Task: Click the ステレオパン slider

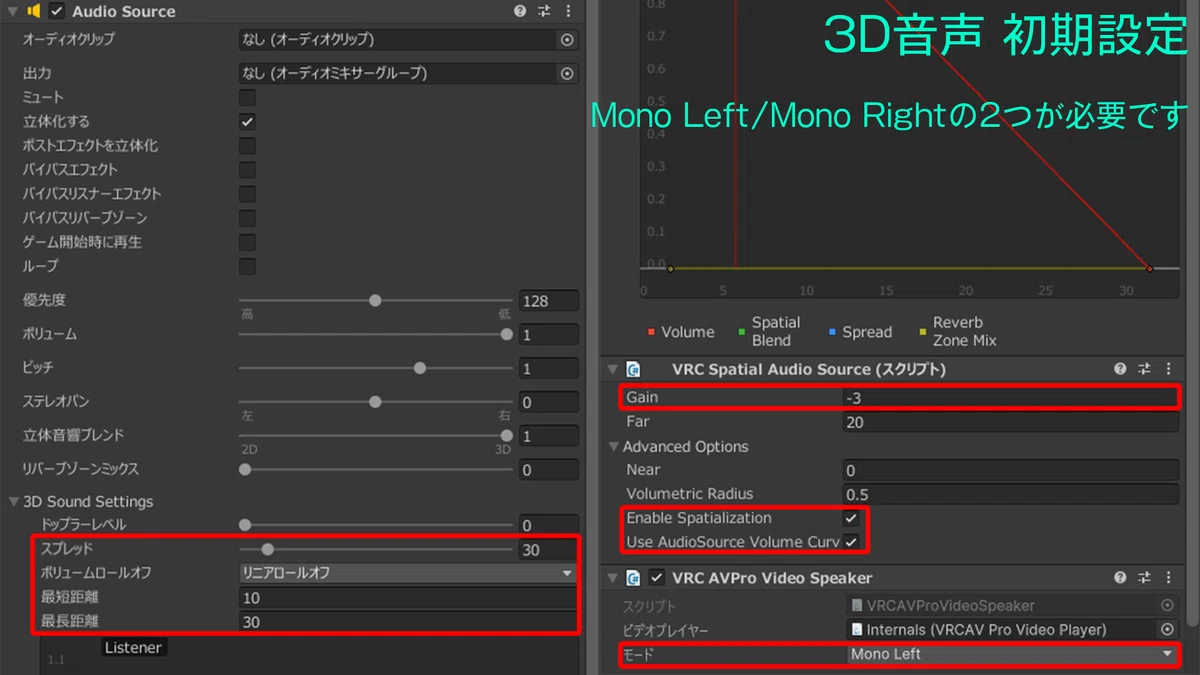Action: click(375, 402)
